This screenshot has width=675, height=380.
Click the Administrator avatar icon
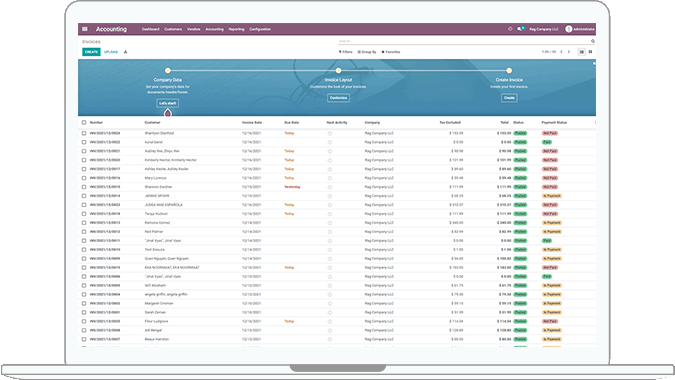pos(569,29)
